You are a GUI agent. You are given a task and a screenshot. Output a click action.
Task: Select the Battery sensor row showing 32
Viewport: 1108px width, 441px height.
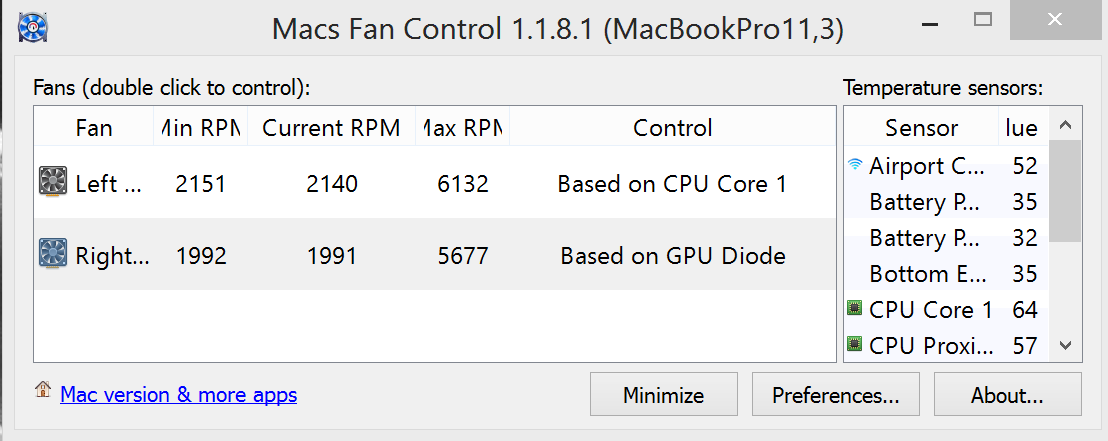tap(947, 237)
